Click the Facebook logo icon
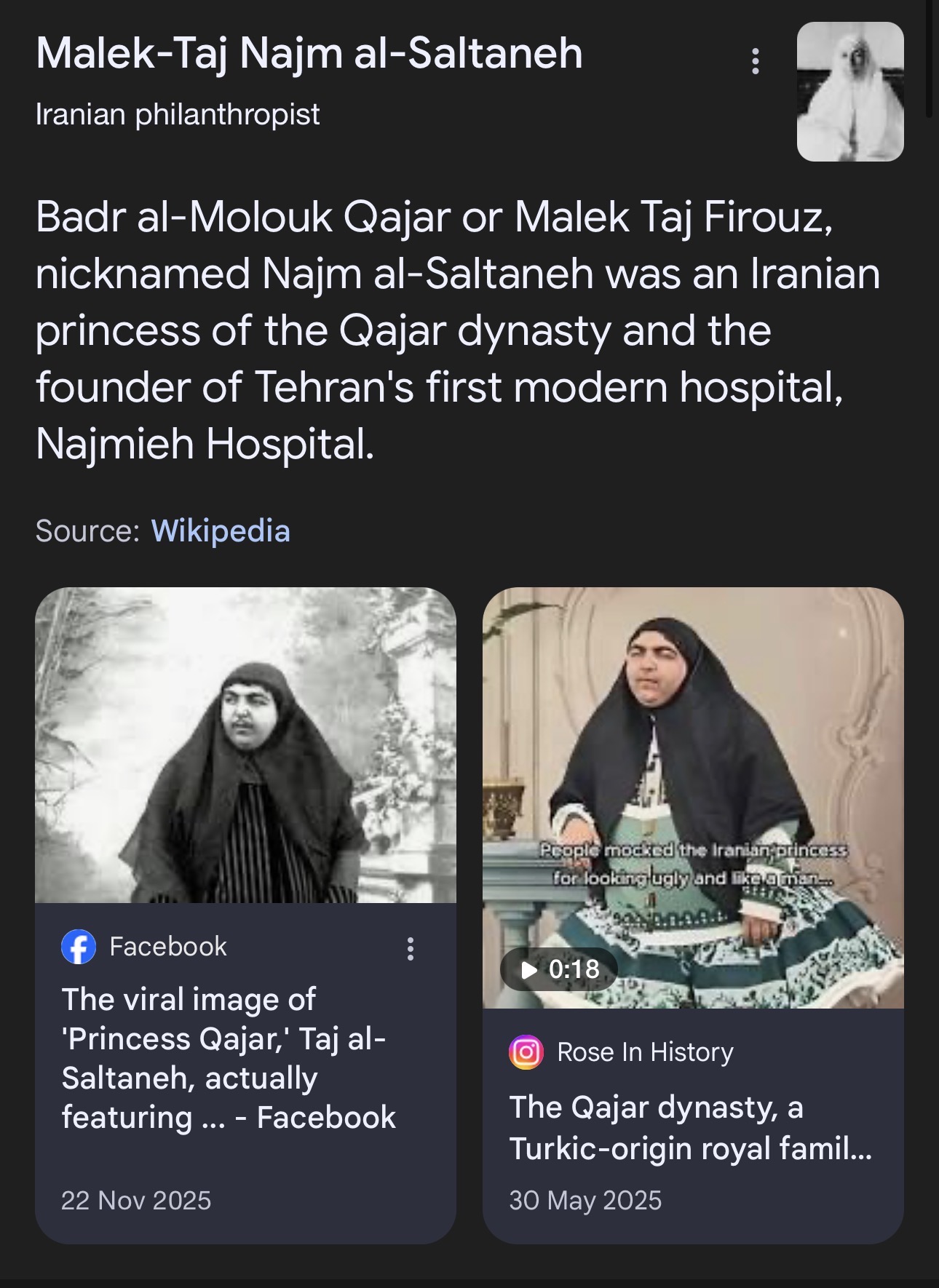The width and height of the screenshot is (939, 1288). [x=79, y=947]
